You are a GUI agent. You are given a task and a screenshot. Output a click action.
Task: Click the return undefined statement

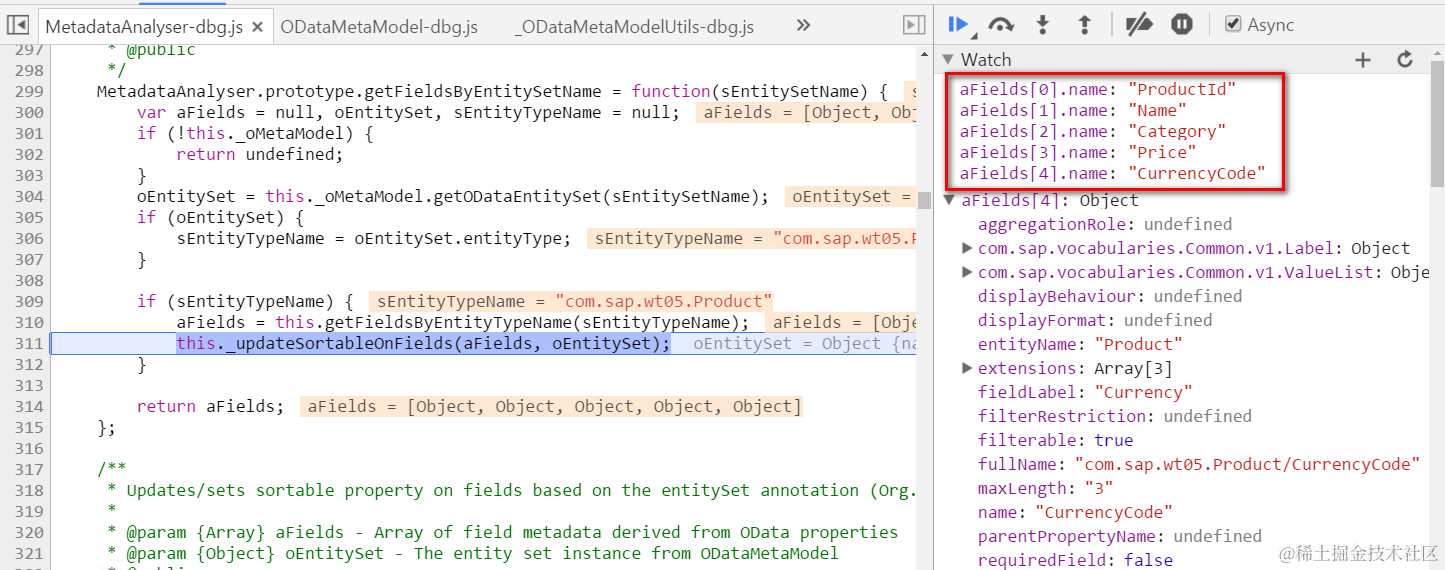click(x=259, y=154)
